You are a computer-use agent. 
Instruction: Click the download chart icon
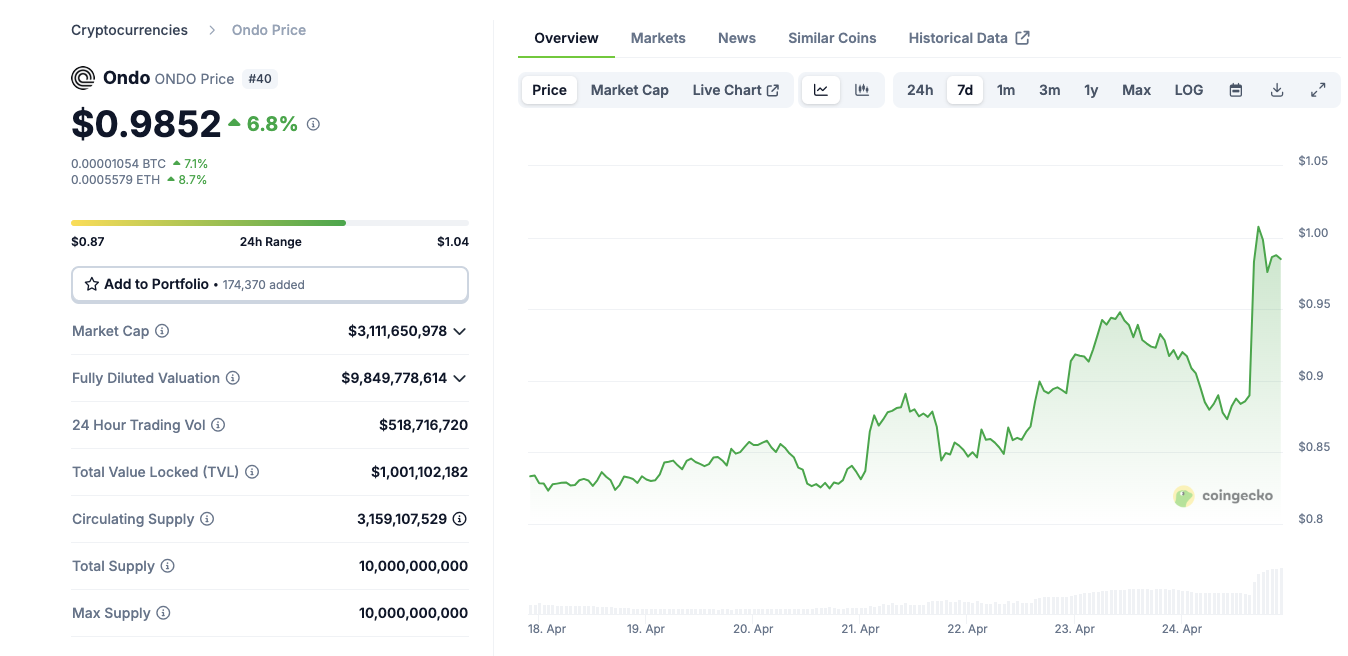click(1277, 89)
